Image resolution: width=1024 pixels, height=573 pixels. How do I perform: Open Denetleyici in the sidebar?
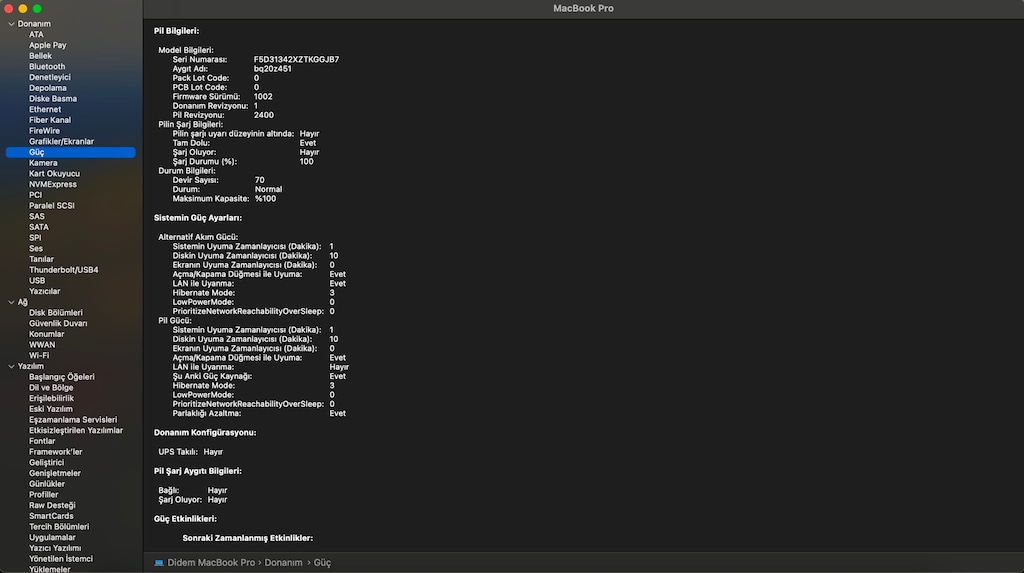(50, 77)
